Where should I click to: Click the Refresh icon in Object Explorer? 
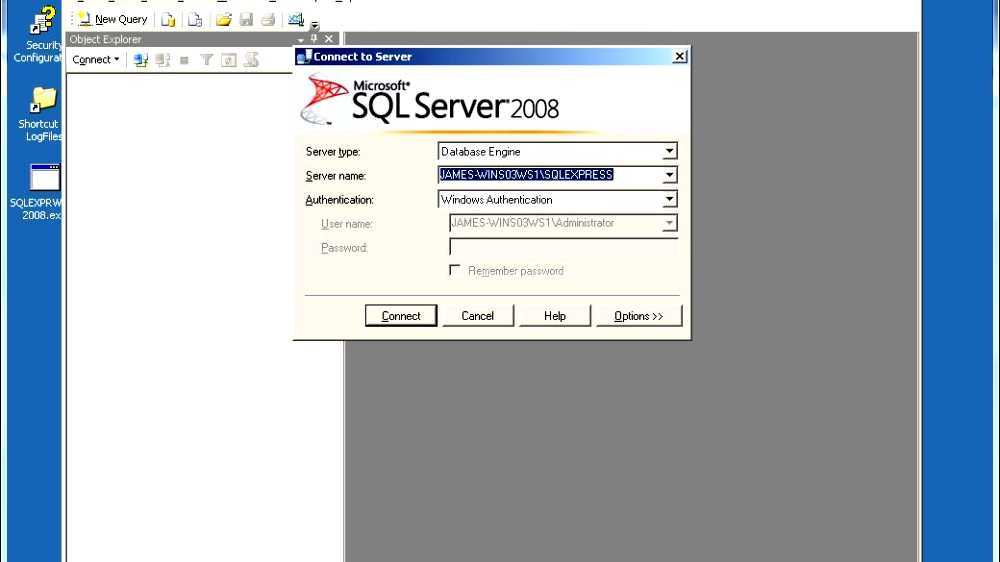pos(229,60)
